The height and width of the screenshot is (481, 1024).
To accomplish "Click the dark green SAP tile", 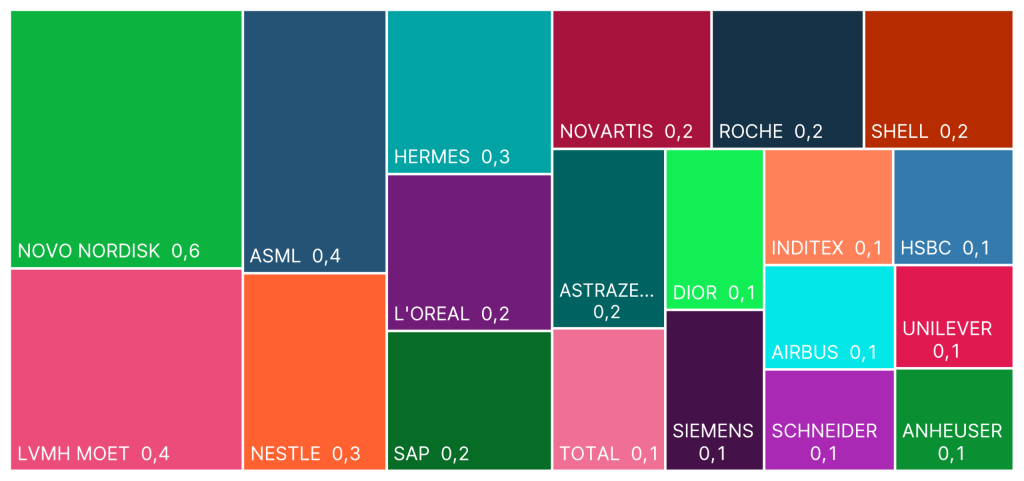I will coord(469,400).
